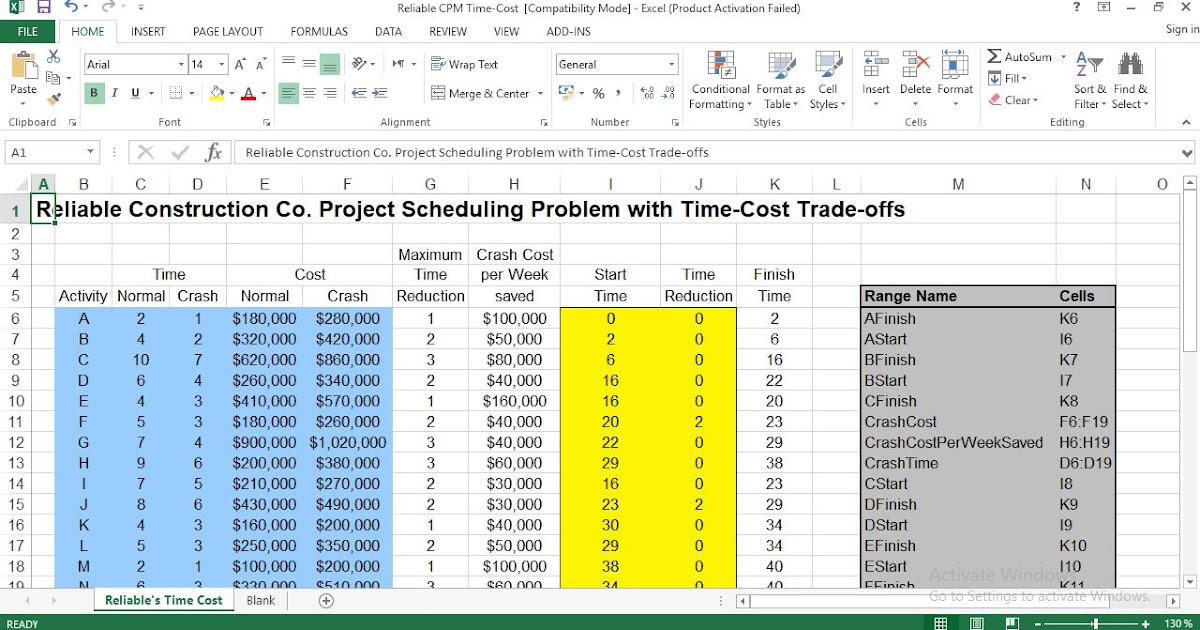Switch to the INSERT ribbon tab
This screenshot has width=1200, height=630.
pyautogui.click(x=148, y=31)
